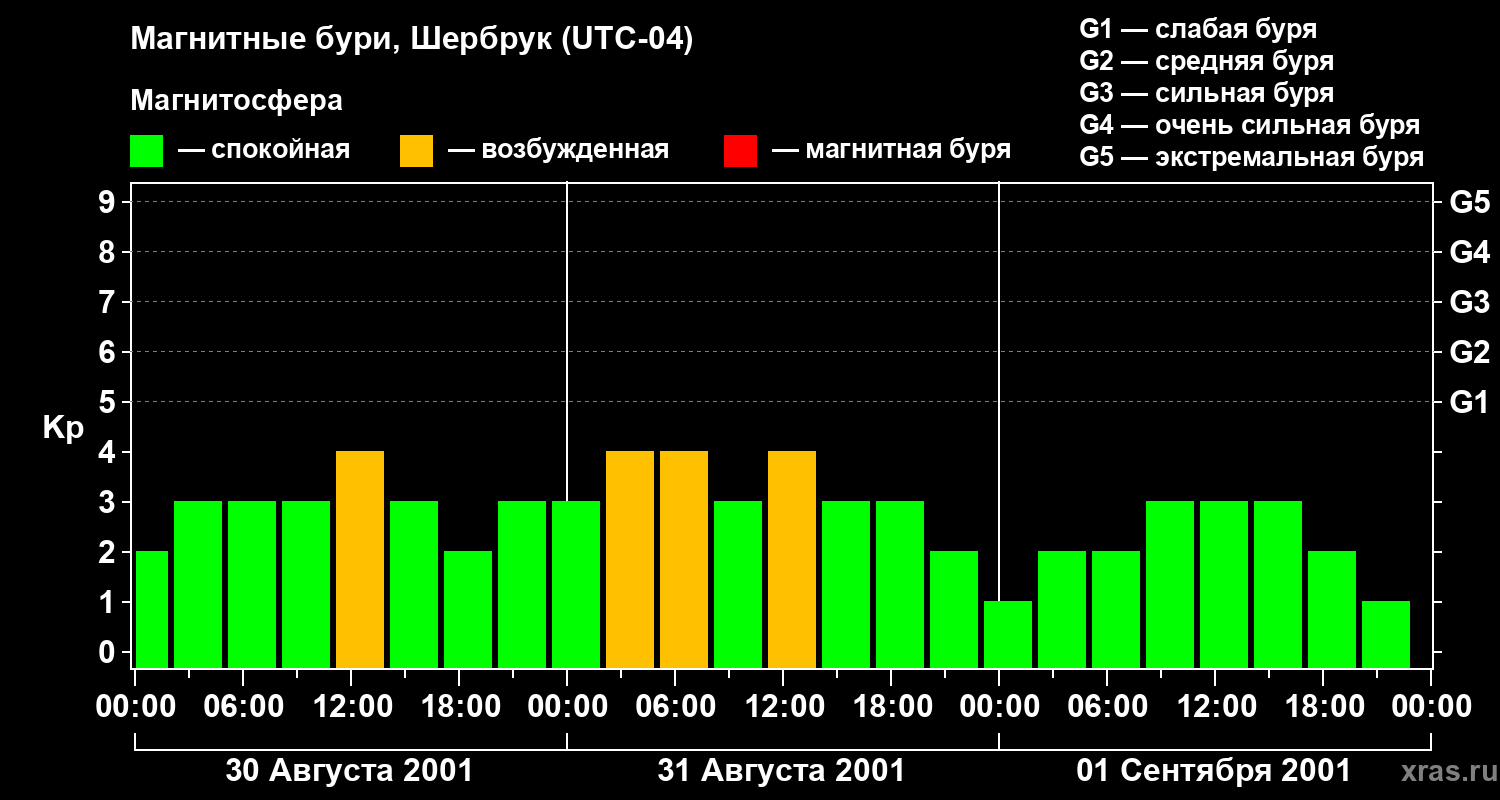Image resolution: width=1500 pixels, height=800 pixels.
Task: Click the 'G3' label on the right-hand axis
Action: [x=1469, y=302]
